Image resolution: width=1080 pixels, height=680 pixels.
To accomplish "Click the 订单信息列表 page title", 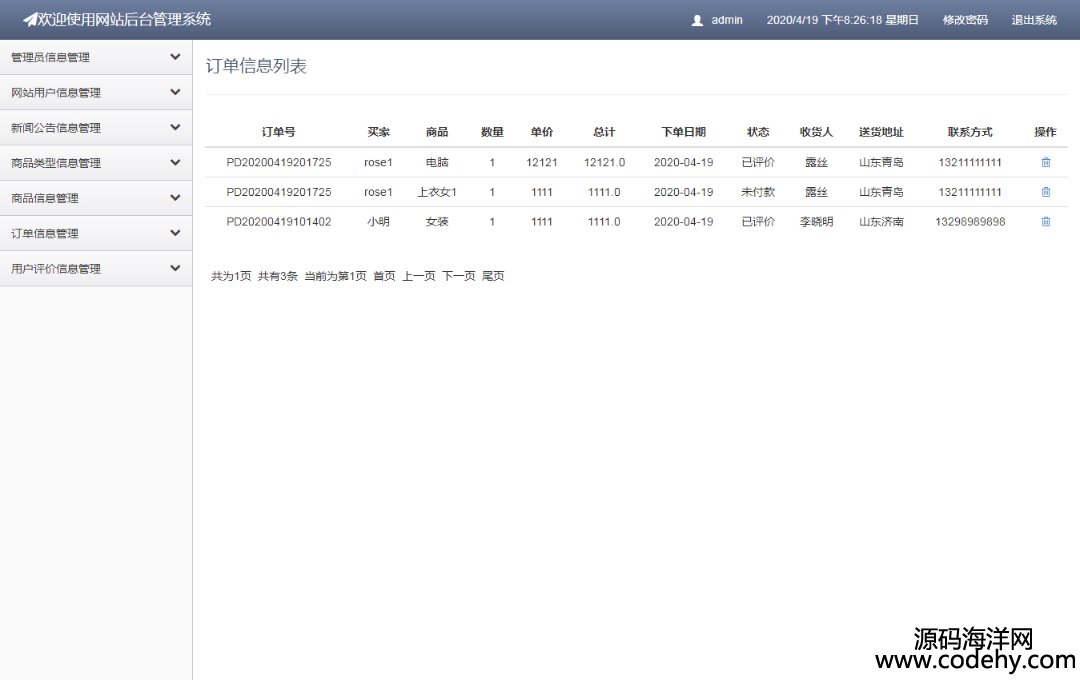I will point(256,66).
